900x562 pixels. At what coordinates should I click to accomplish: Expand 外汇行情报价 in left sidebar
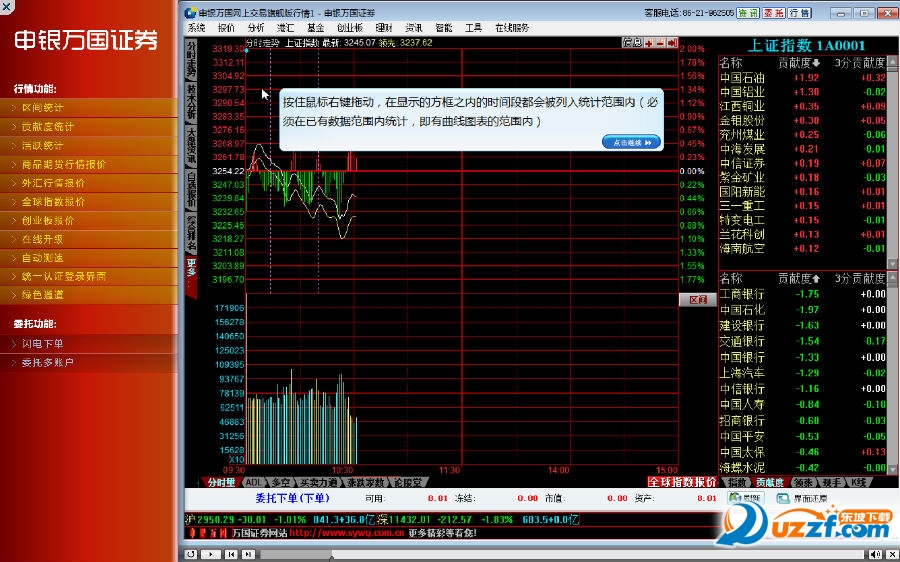click(x=88, y=183)
